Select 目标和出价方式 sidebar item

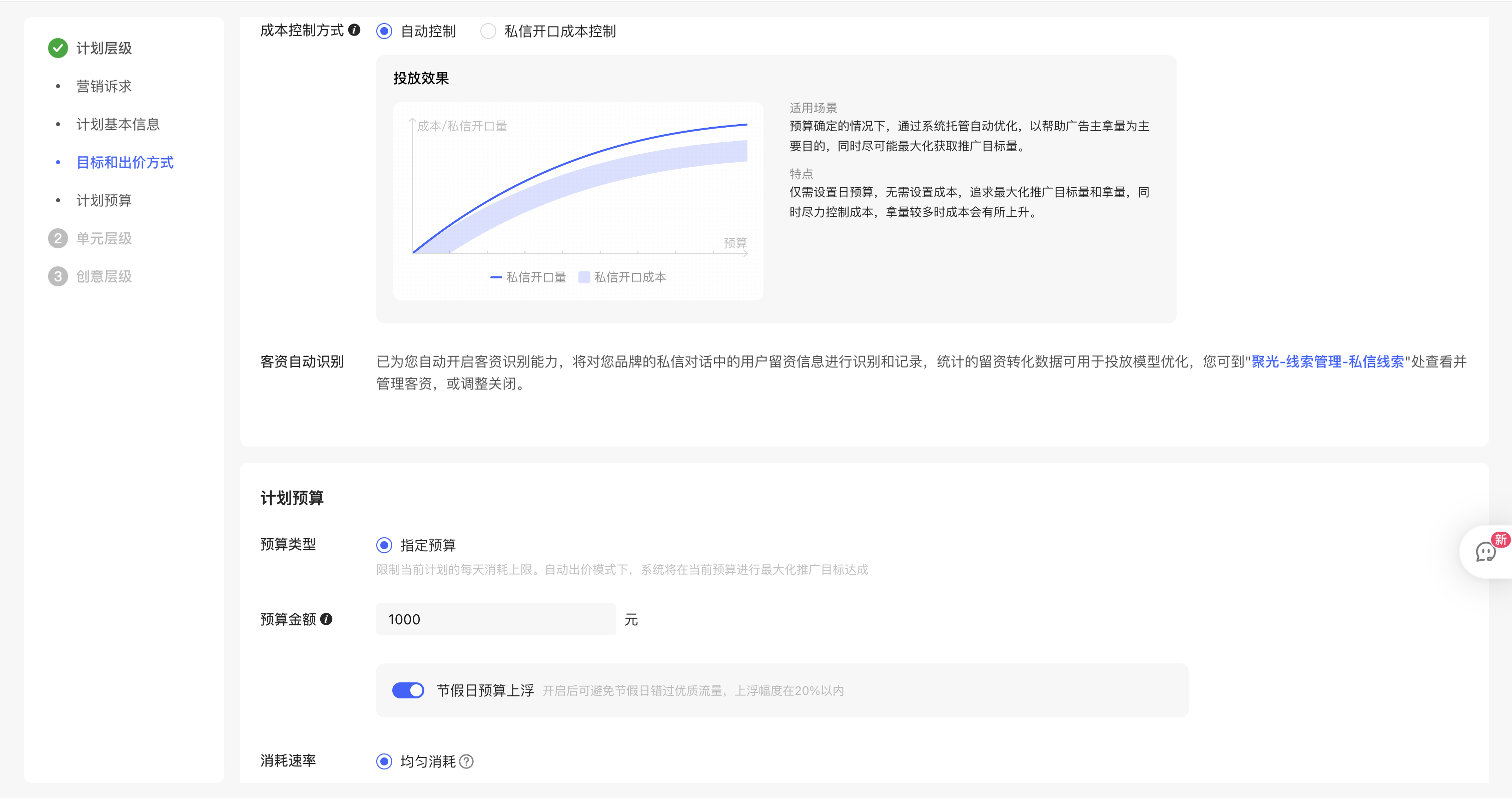pos(125,163)
